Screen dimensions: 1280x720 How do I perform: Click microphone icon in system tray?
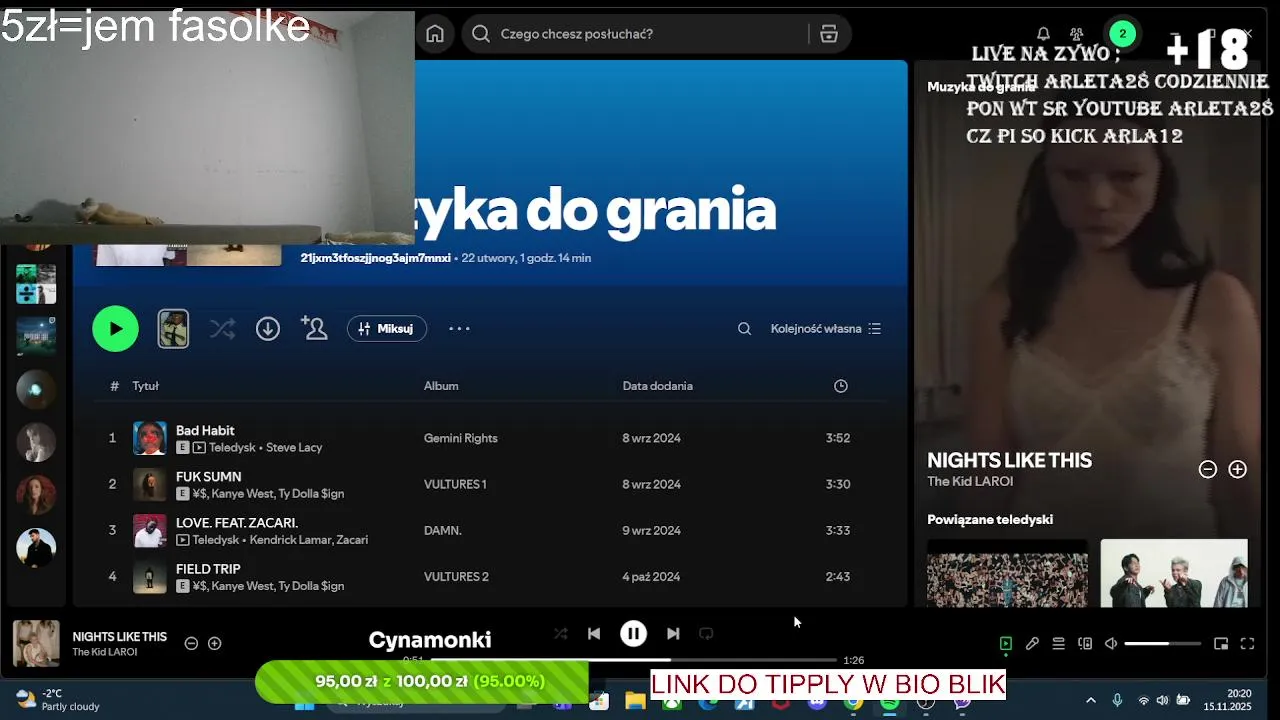[x=1117, y=700]
